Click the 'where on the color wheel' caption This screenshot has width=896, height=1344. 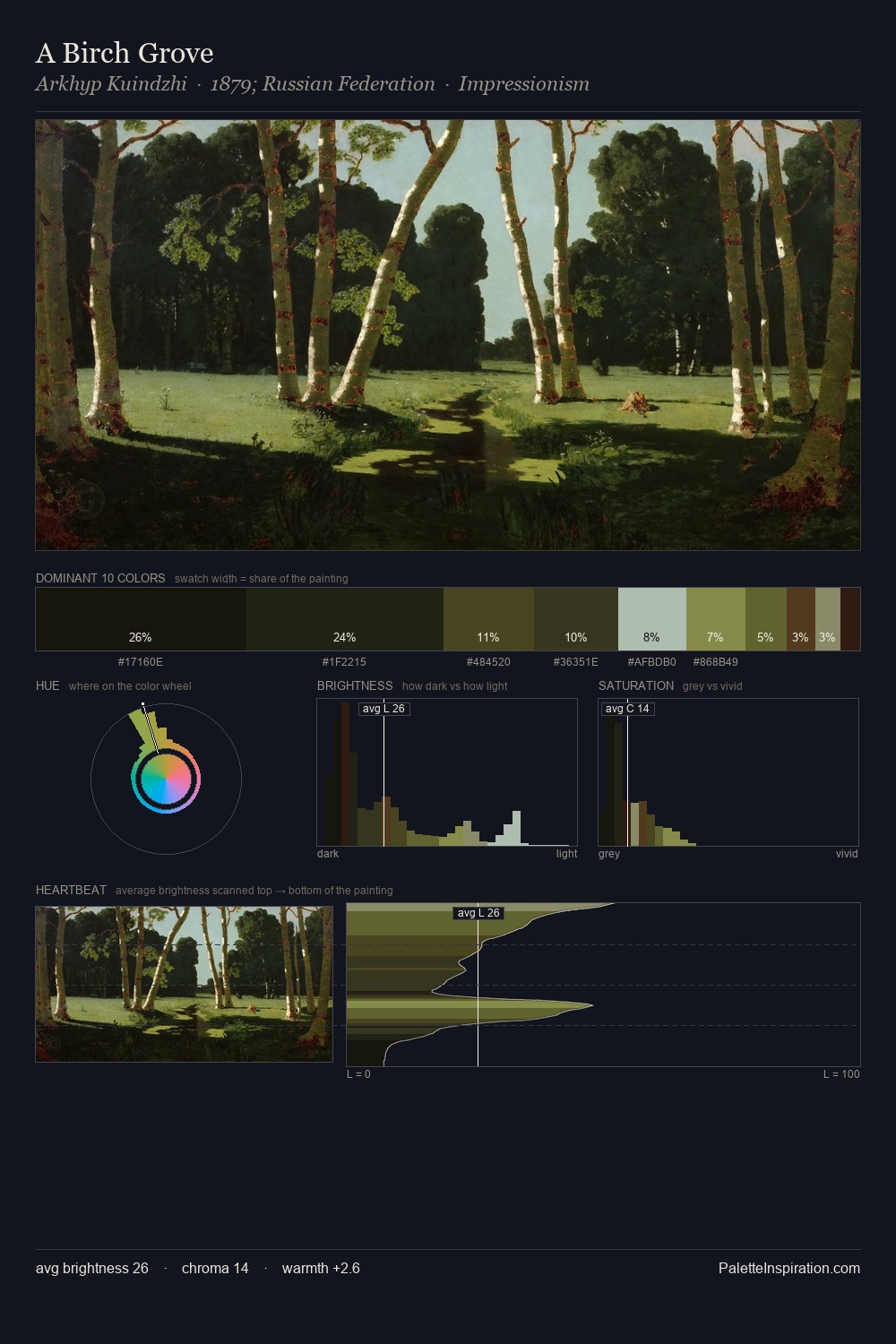130,686
